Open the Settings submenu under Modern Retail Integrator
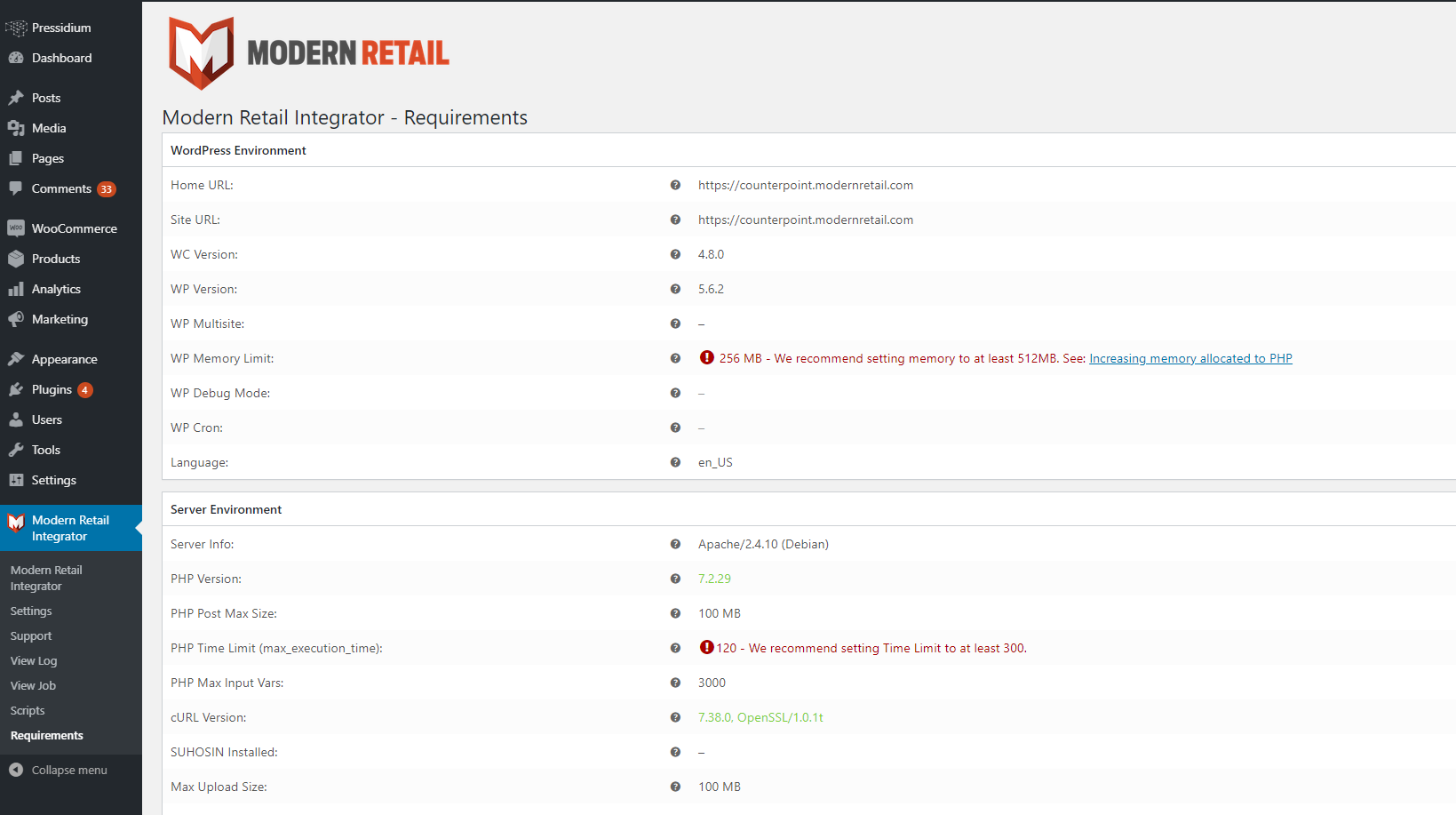This screenshot has height=815, width=1456. [31, 611]
